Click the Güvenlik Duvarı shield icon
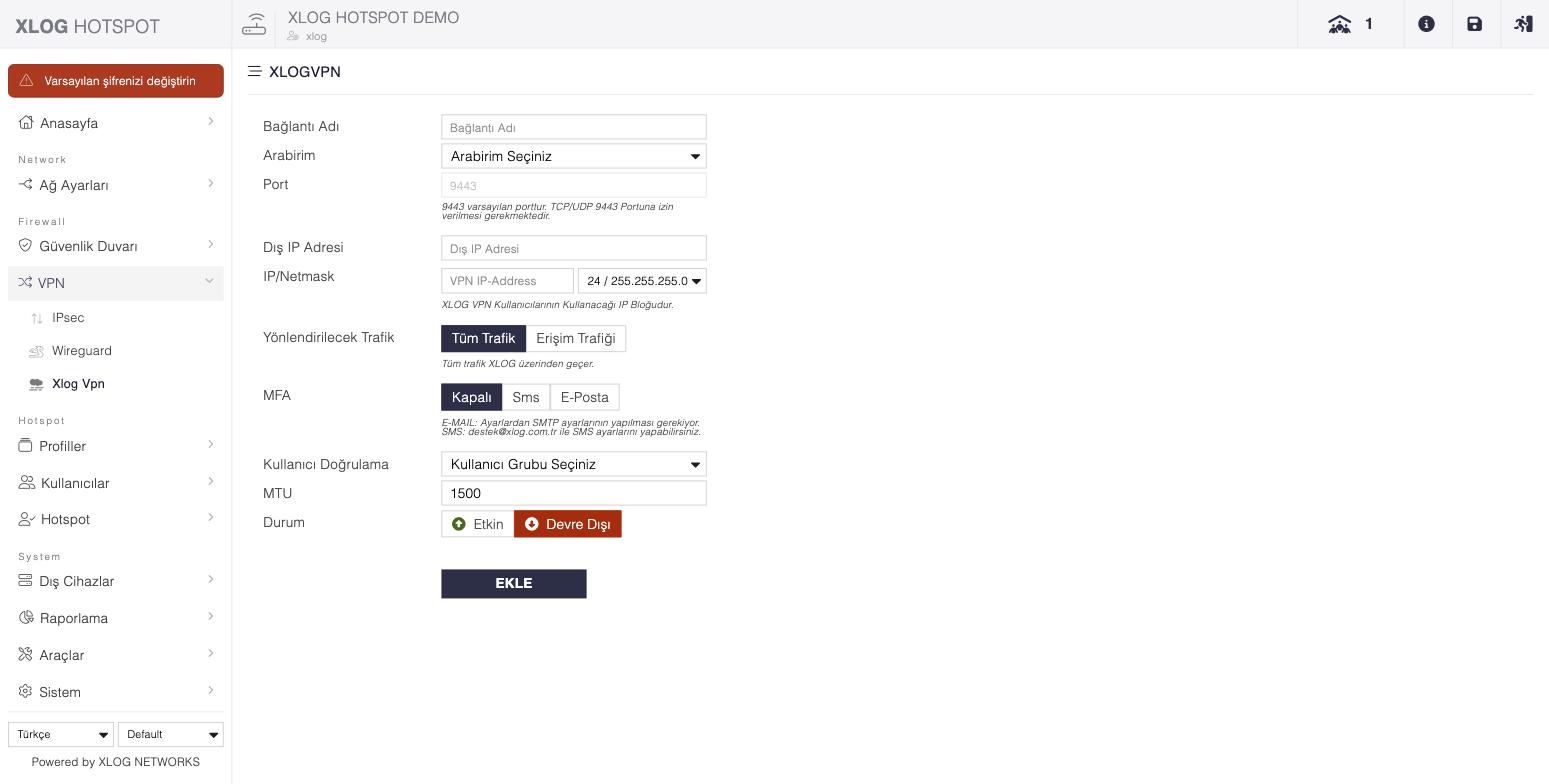 click(x=26, y=246)
